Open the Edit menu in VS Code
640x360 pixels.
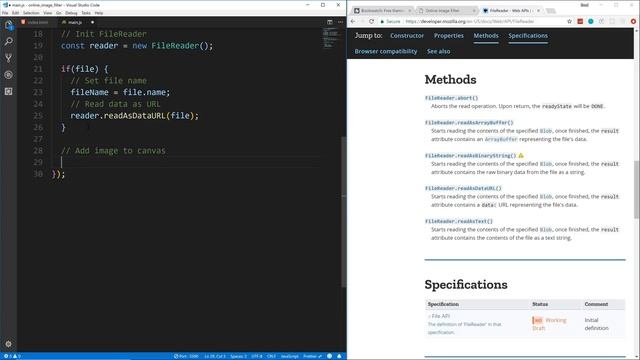point(16,13)
